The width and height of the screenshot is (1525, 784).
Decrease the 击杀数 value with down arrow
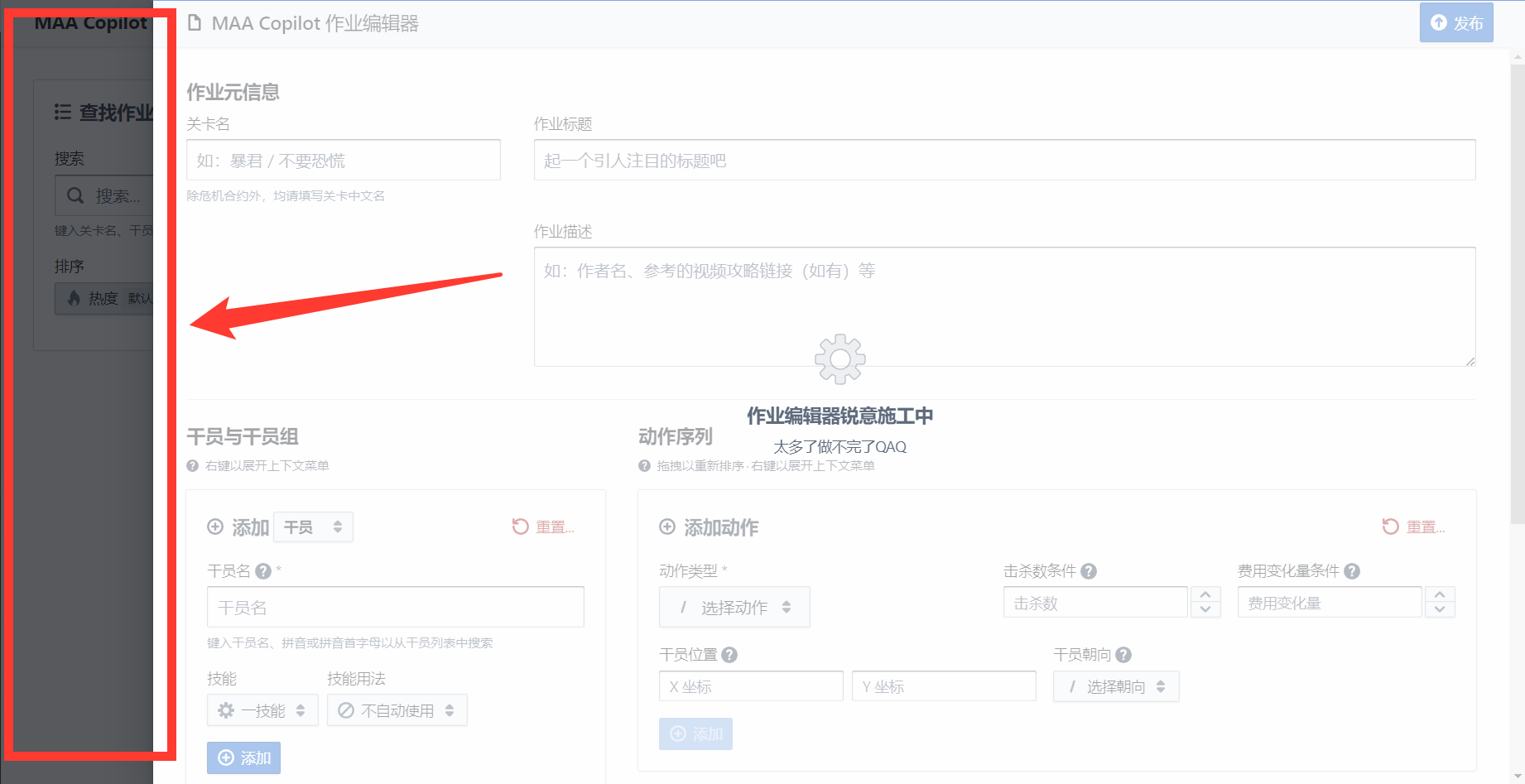click(1205, 610)
